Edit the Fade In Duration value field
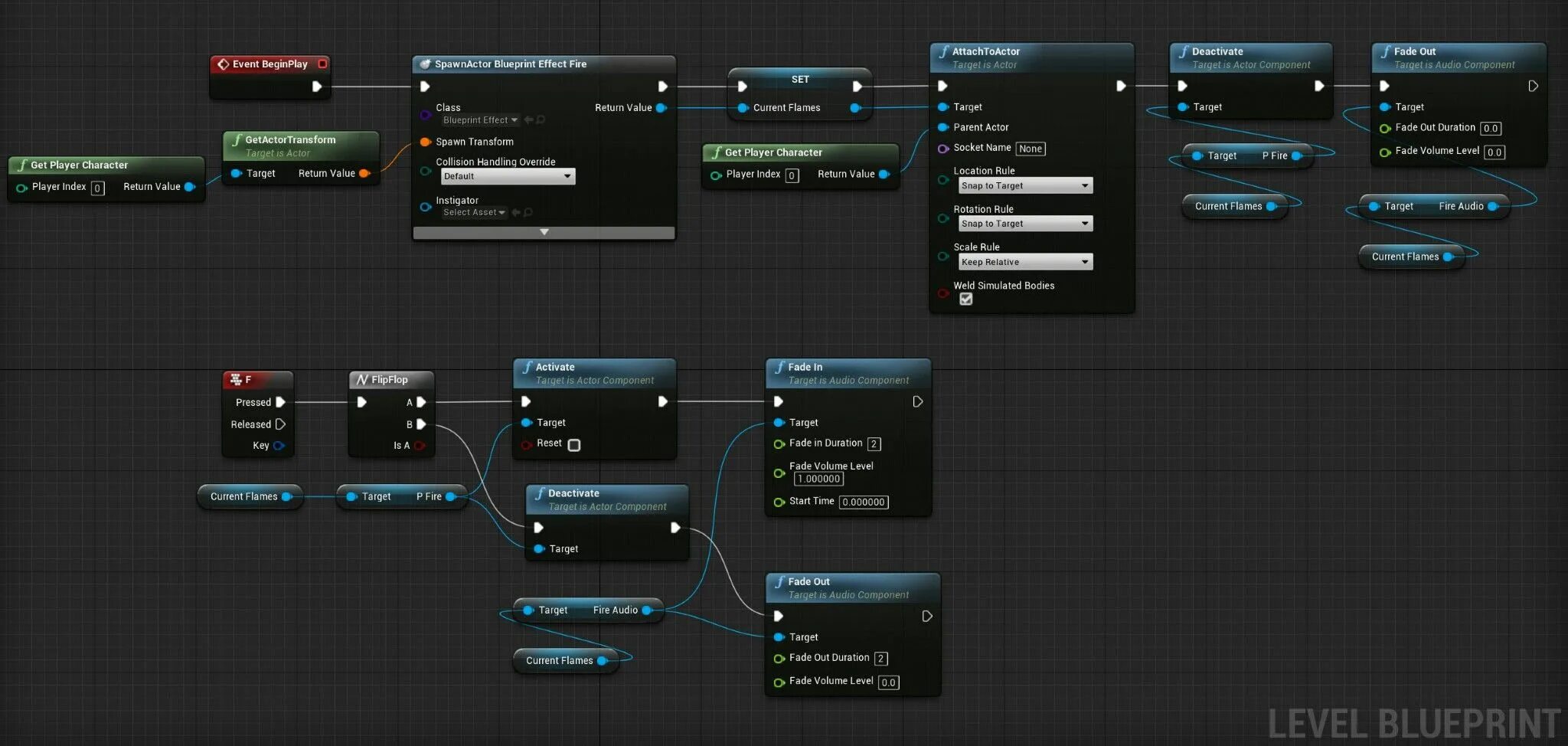 [x=874, y=443]
